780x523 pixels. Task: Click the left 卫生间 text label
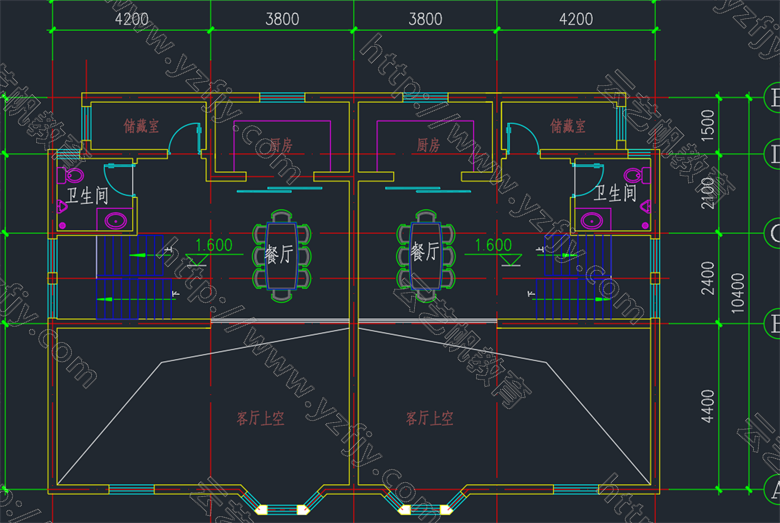click(x=87, y=194)
